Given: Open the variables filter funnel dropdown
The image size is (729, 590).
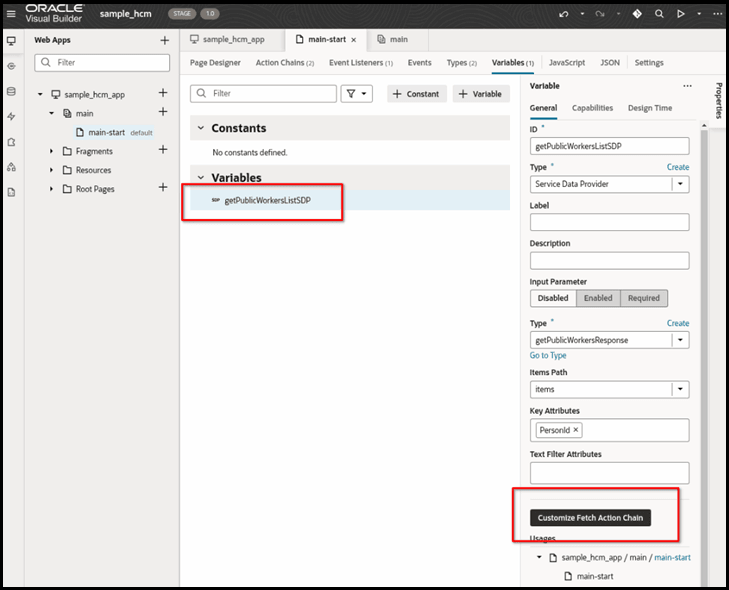Looking at the screenshot, I should [357, 94].
